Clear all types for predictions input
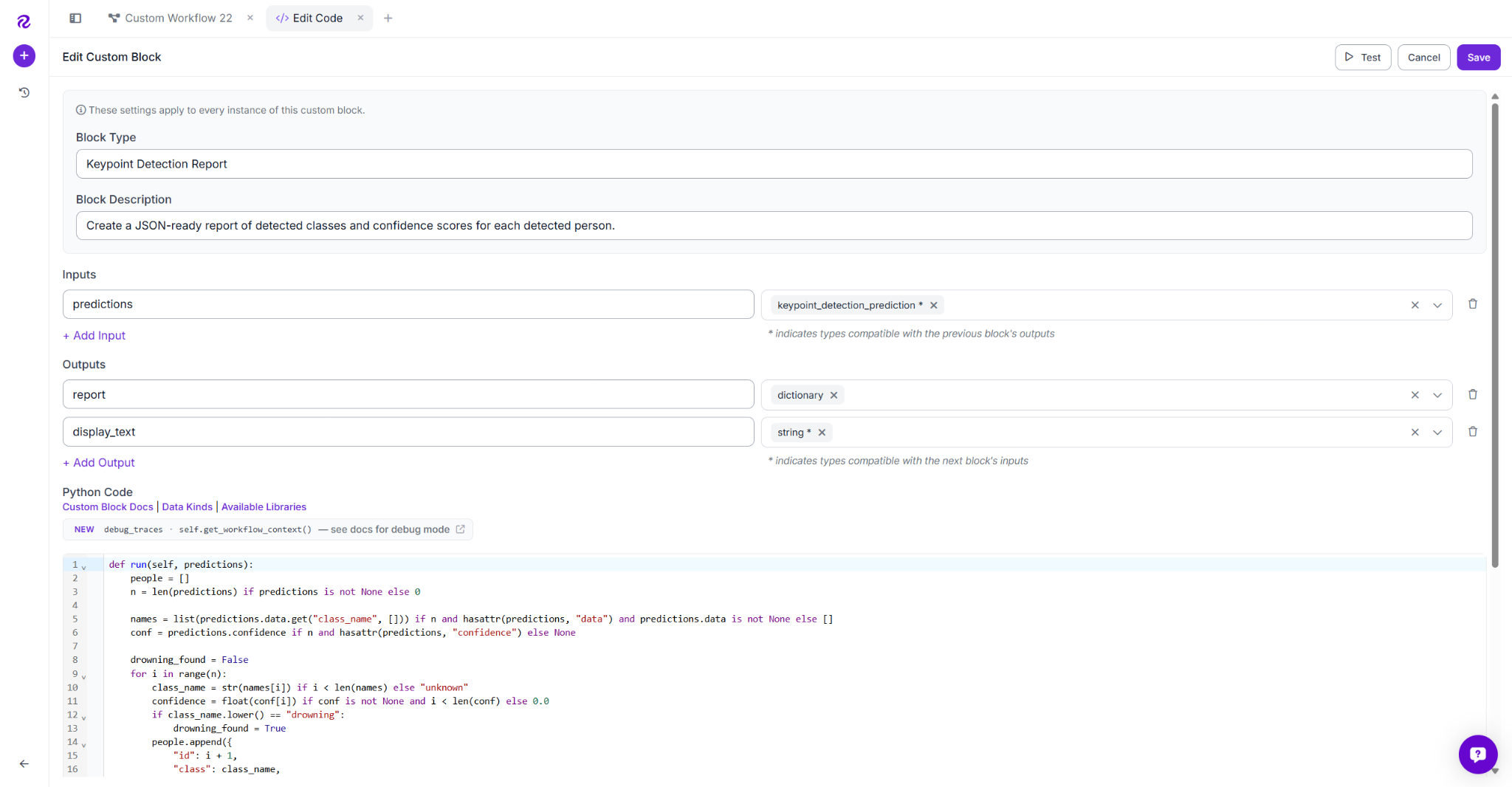Viewport: 1512px width, 787px height. (x=1415, y=305)
